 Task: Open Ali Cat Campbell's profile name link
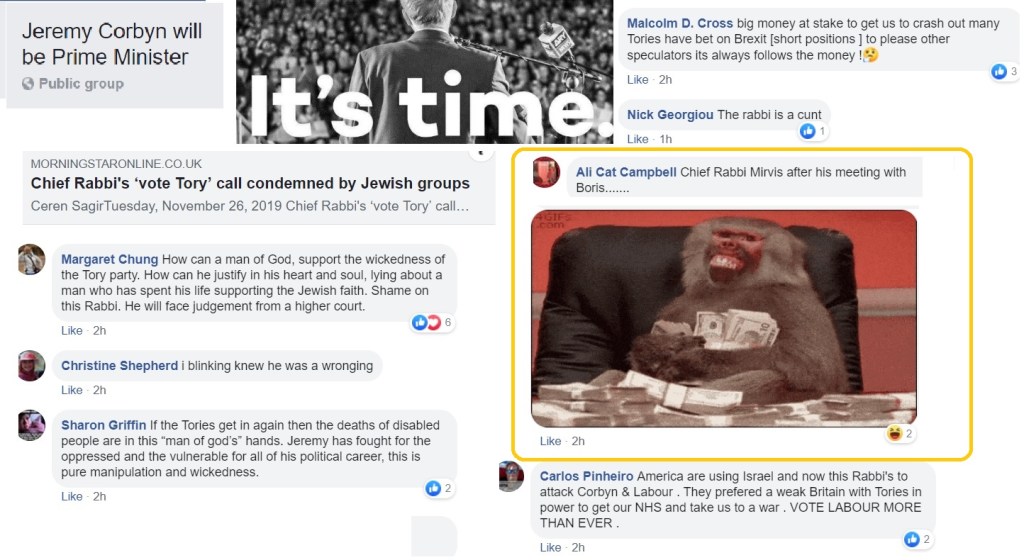coord(626,172)
